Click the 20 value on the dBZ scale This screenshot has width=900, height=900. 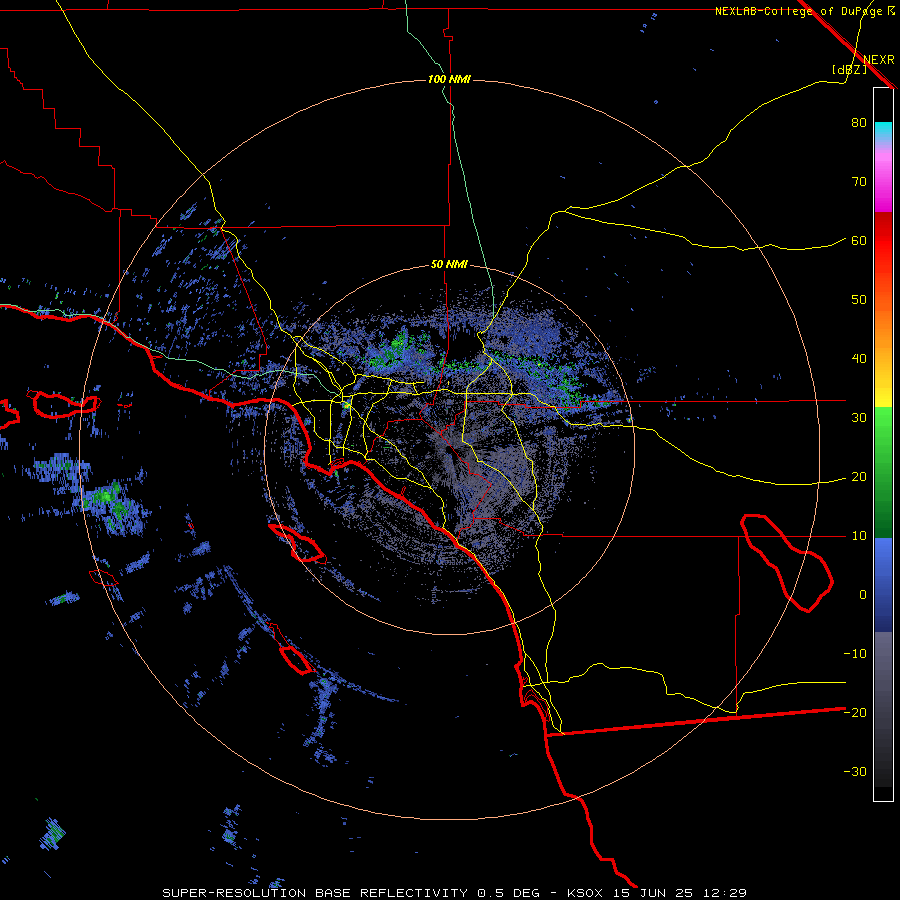tap(859, 477)
